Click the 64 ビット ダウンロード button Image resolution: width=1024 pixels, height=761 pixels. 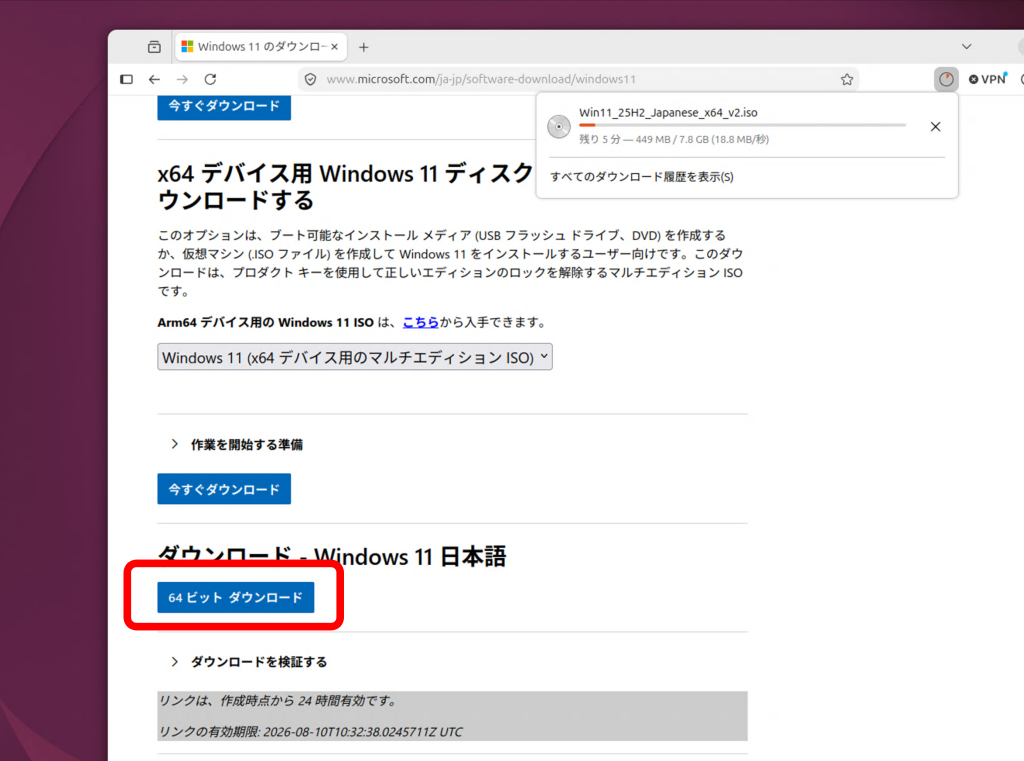[236, 597]
